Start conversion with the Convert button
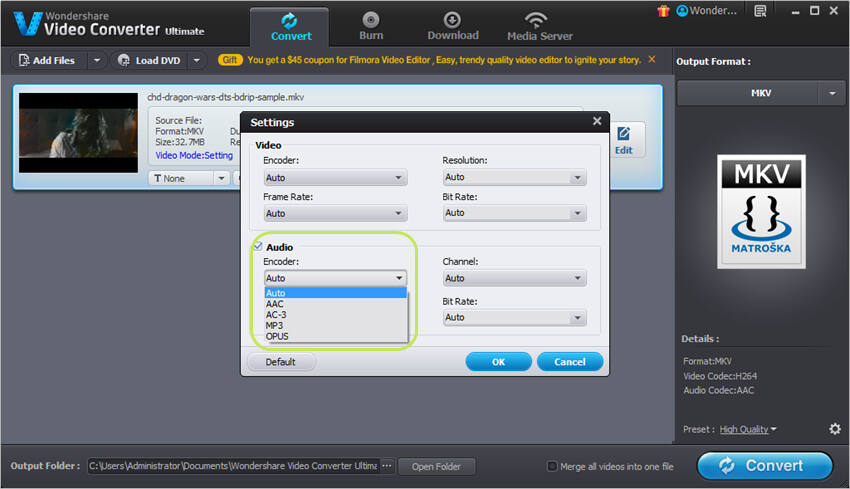Screen dimensions: 850x489 point(764,466)
